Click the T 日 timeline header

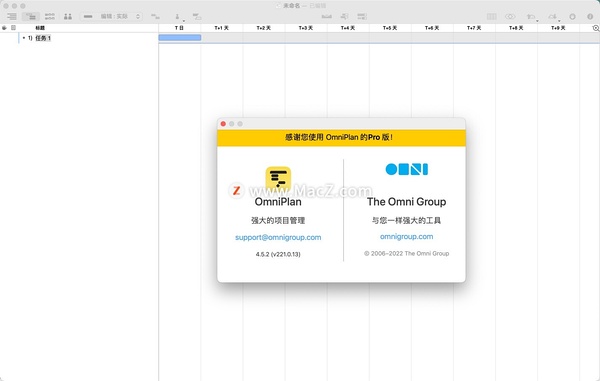[179, 28]
